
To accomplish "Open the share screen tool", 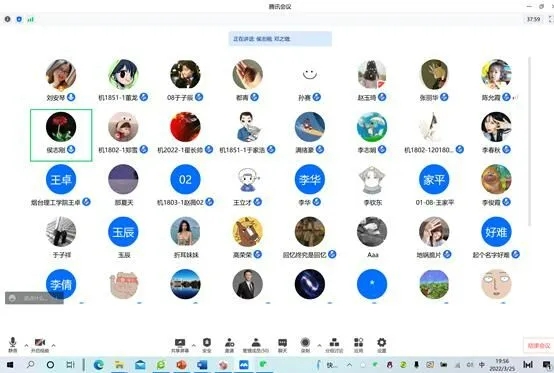I will tap(180, 345).
